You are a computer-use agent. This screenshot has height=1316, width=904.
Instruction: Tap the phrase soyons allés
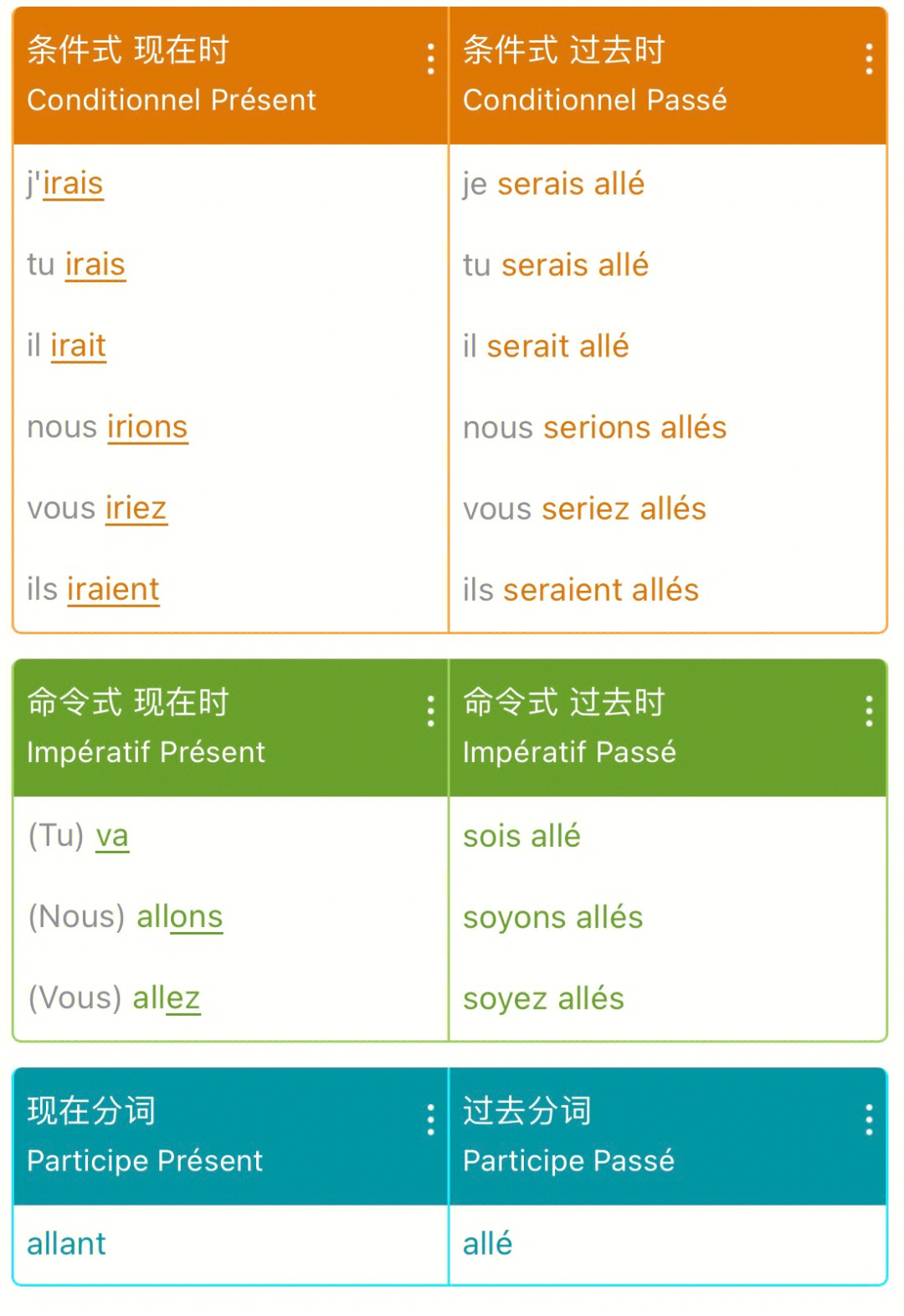[x=553, y=918]
